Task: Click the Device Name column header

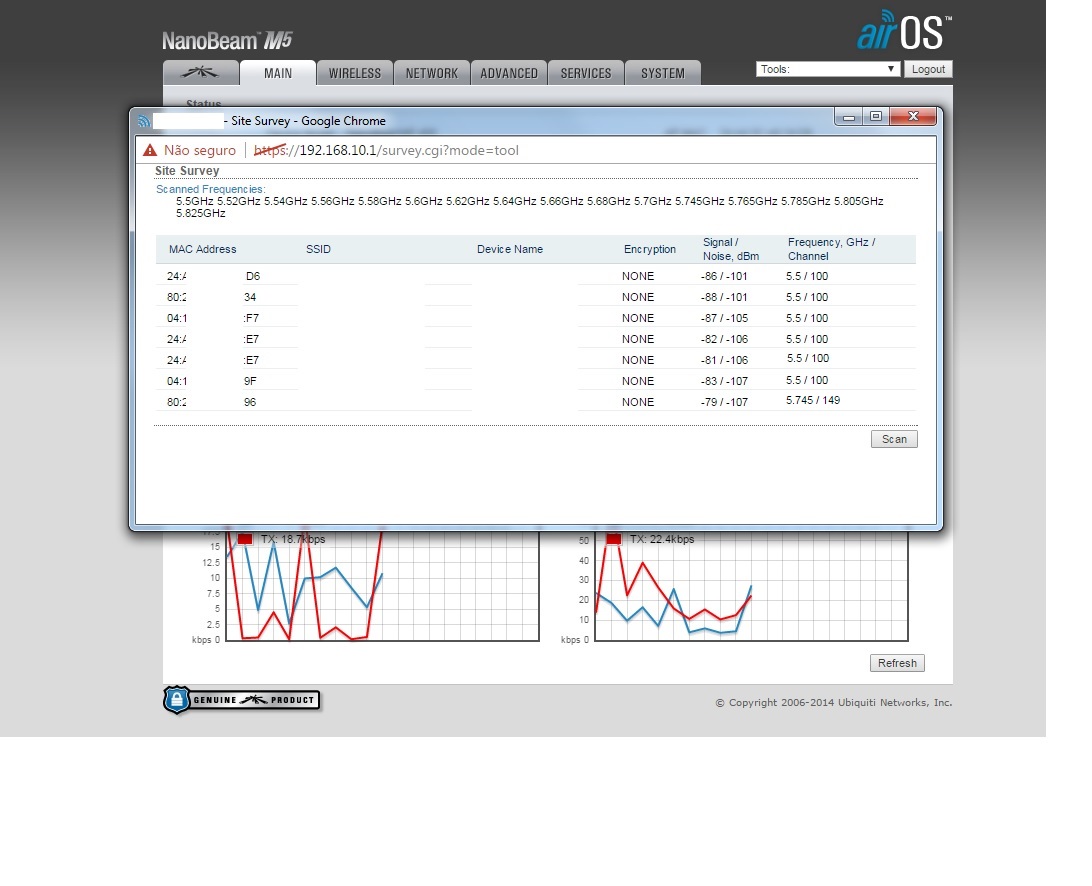Action: coord(510,249)
